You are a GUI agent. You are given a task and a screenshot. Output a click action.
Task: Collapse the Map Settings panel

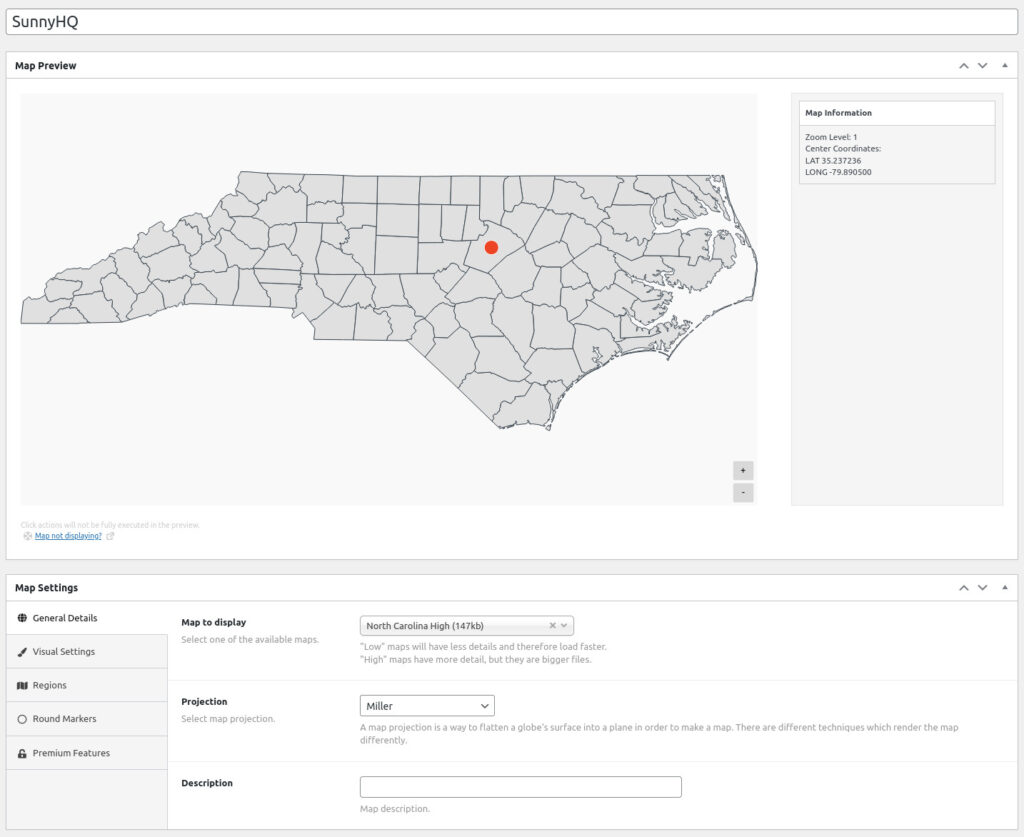[x=1004, y=587]
